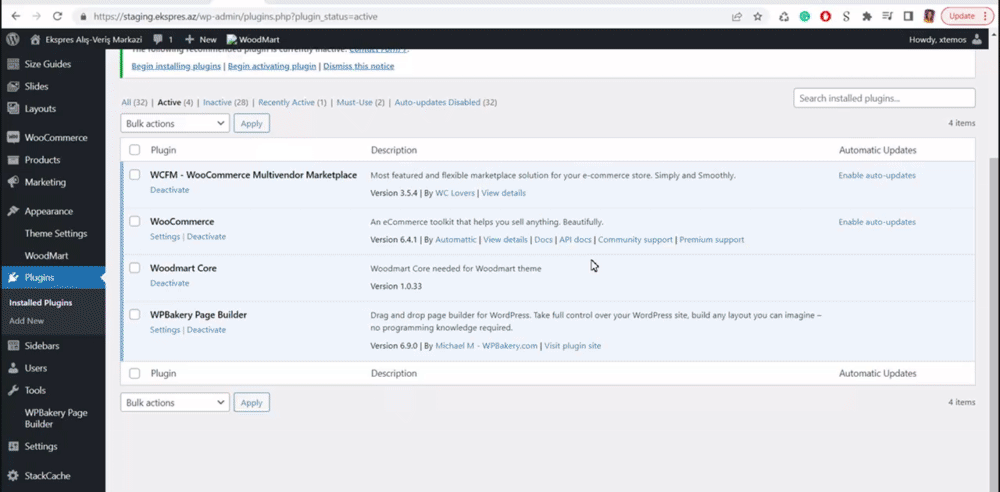Open the New content menu in admin bar
The width and height of the screenshot is (1000, 492).
click(x=201, y=39)
